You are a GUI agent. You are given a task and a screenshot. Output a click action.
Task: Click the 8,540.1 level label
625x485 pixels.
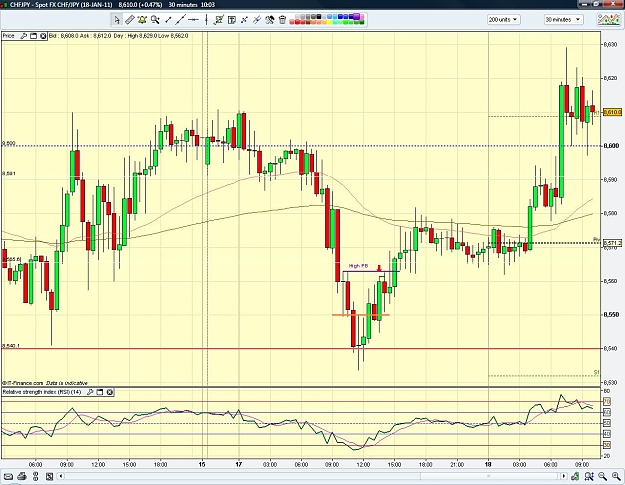pos(11,346)
